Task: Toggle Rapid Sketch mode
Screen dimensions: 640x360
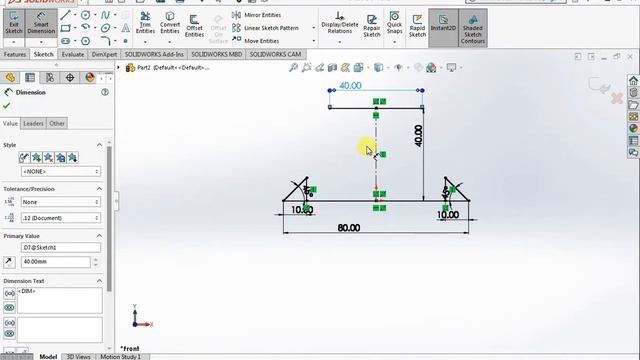Action: (x=417, y=26)
